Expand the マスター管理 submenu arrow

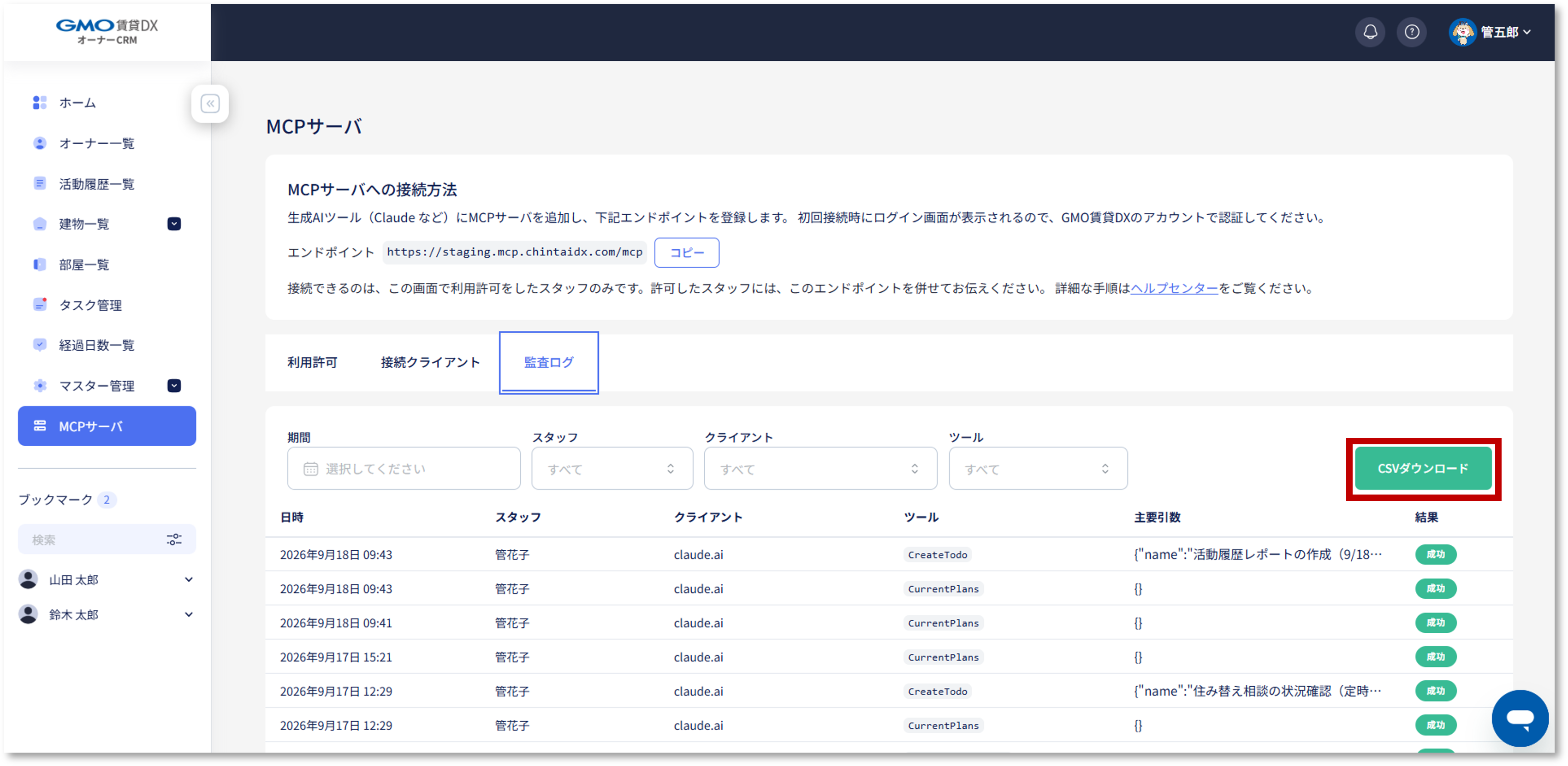(x=174, y=386)
